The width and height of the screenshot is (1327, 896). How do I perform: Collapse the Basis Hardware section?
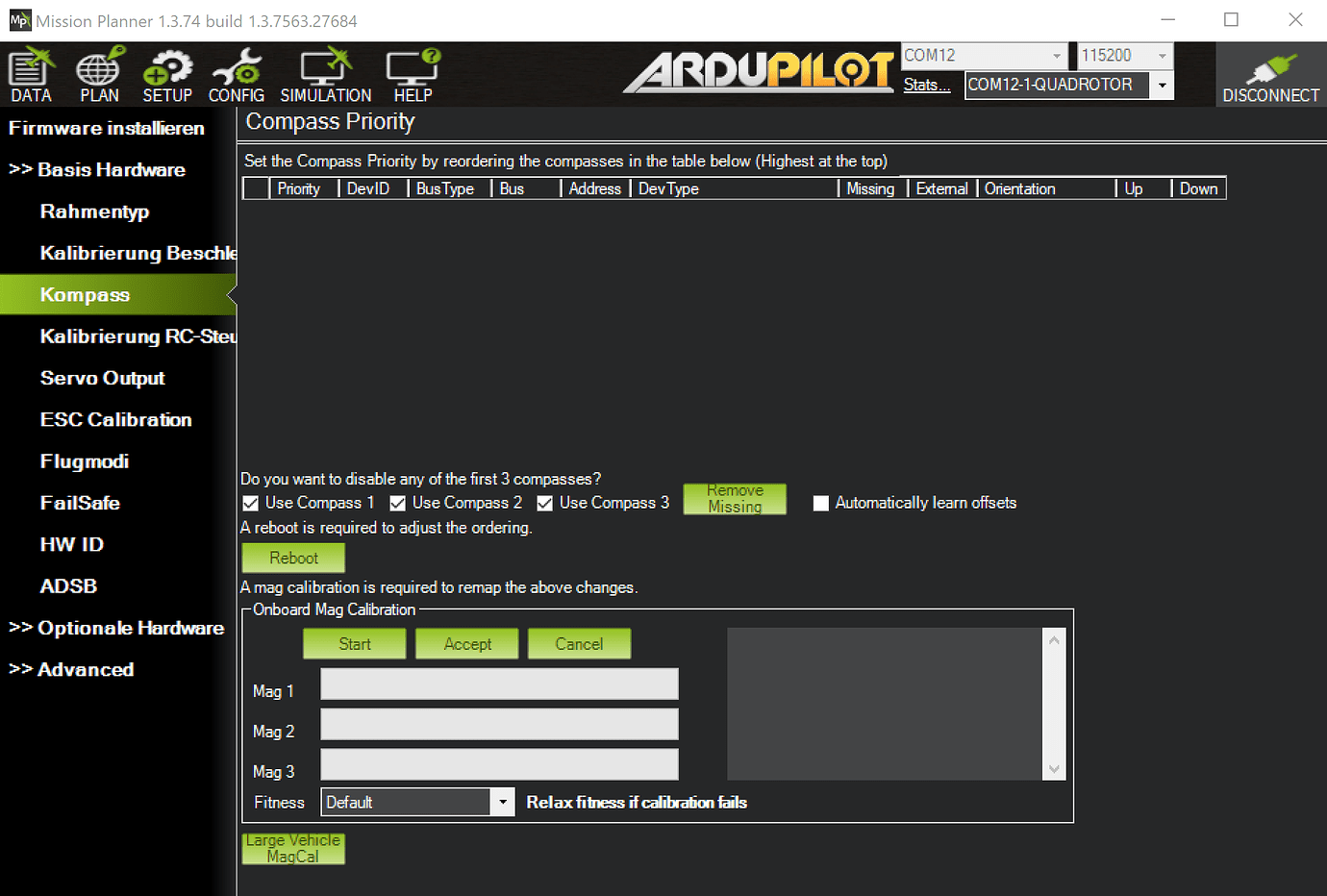(x=97, y=170)
